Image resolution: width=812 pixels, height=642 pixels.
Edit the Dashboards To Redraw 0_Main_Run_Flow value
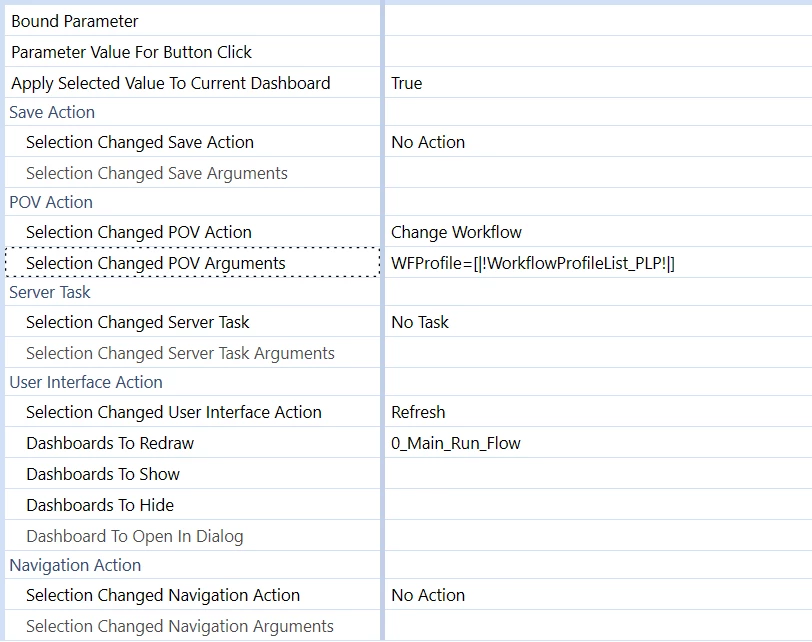(598, 443)
